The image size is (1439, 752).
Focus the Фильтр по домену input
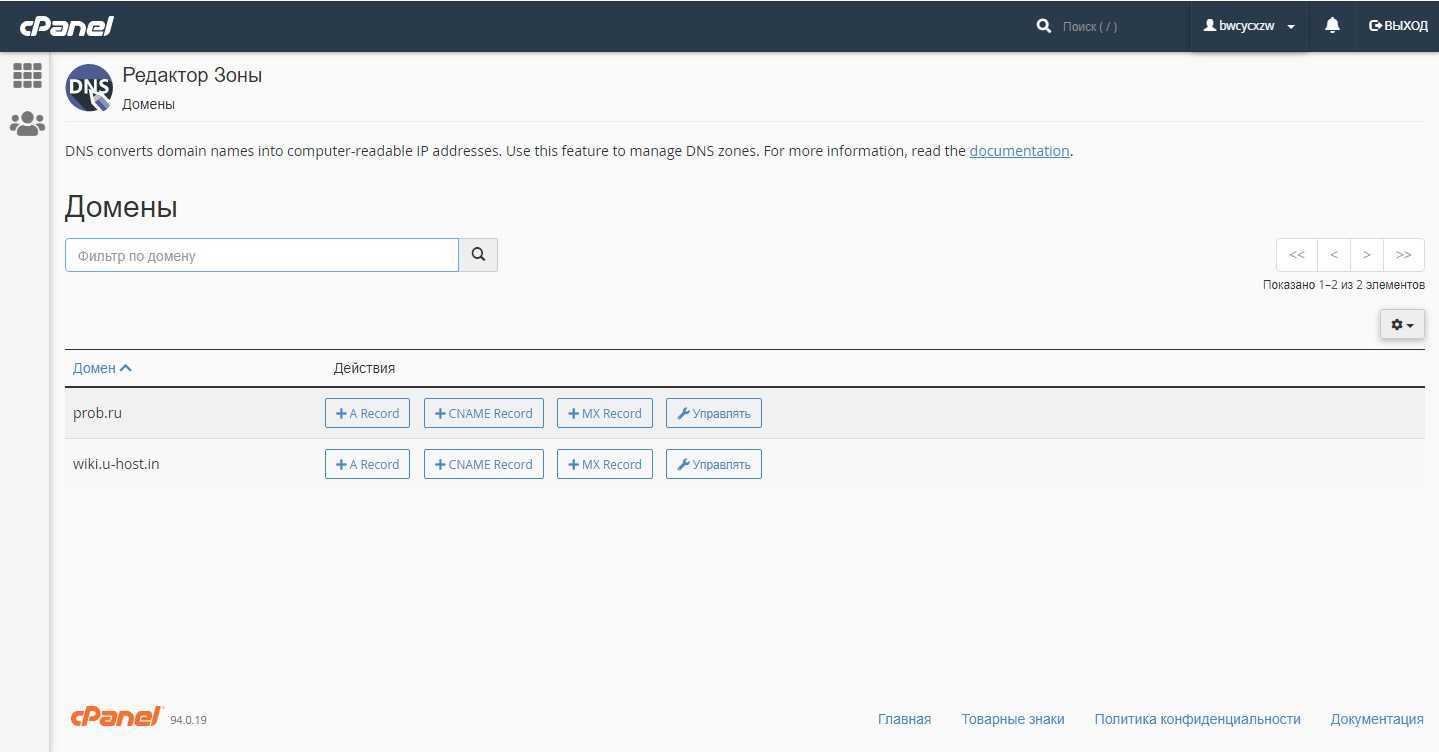pyautogui.click(x=262, y=255)
